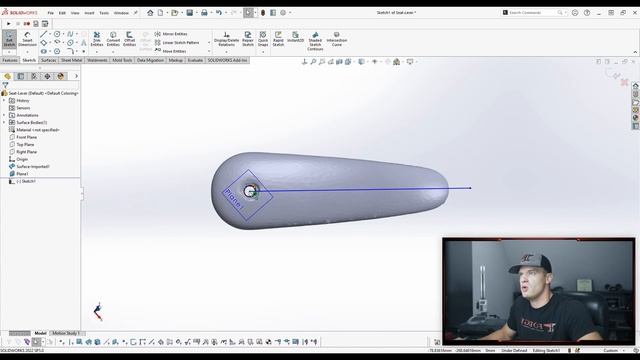Open Display/Delete Relations
Viewport: 640px width, 360px height.
(x=226, y=39)
